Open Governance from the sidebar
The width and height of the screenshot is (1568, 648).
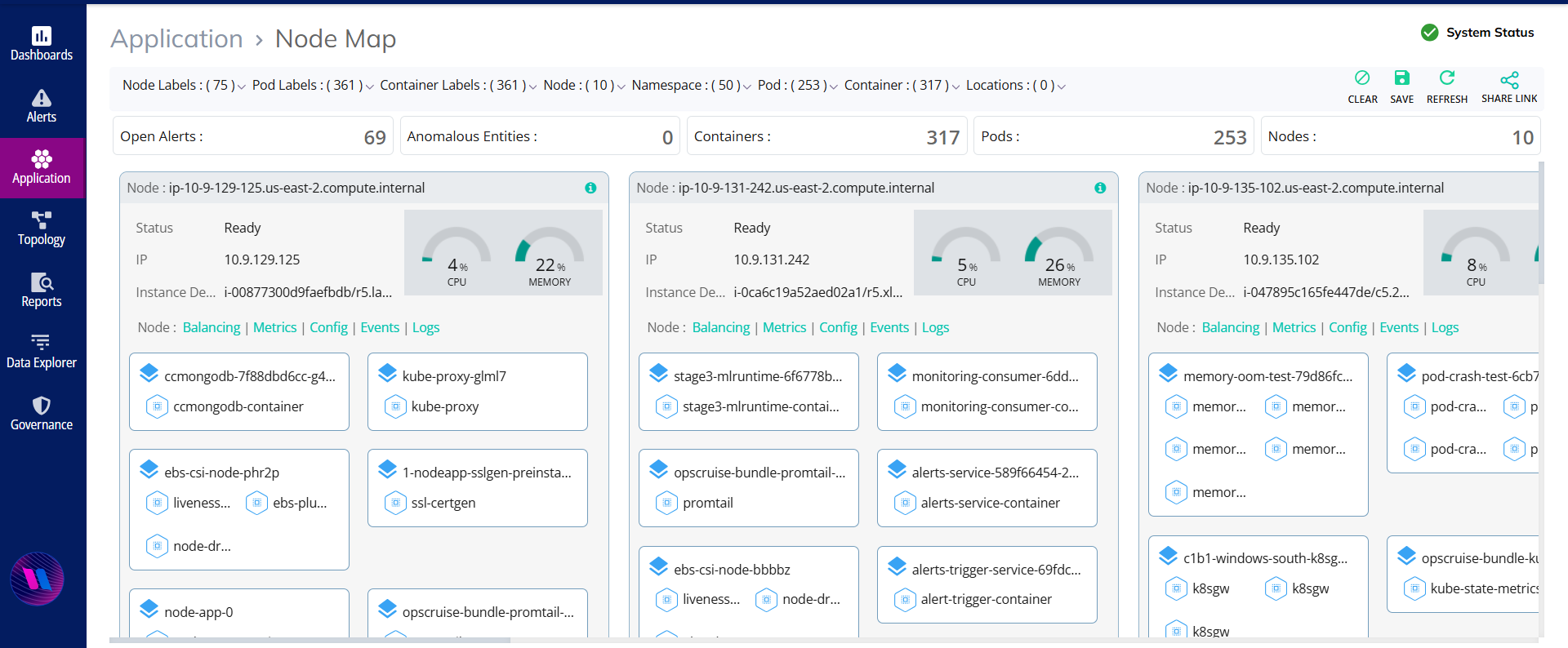(42, 415)
